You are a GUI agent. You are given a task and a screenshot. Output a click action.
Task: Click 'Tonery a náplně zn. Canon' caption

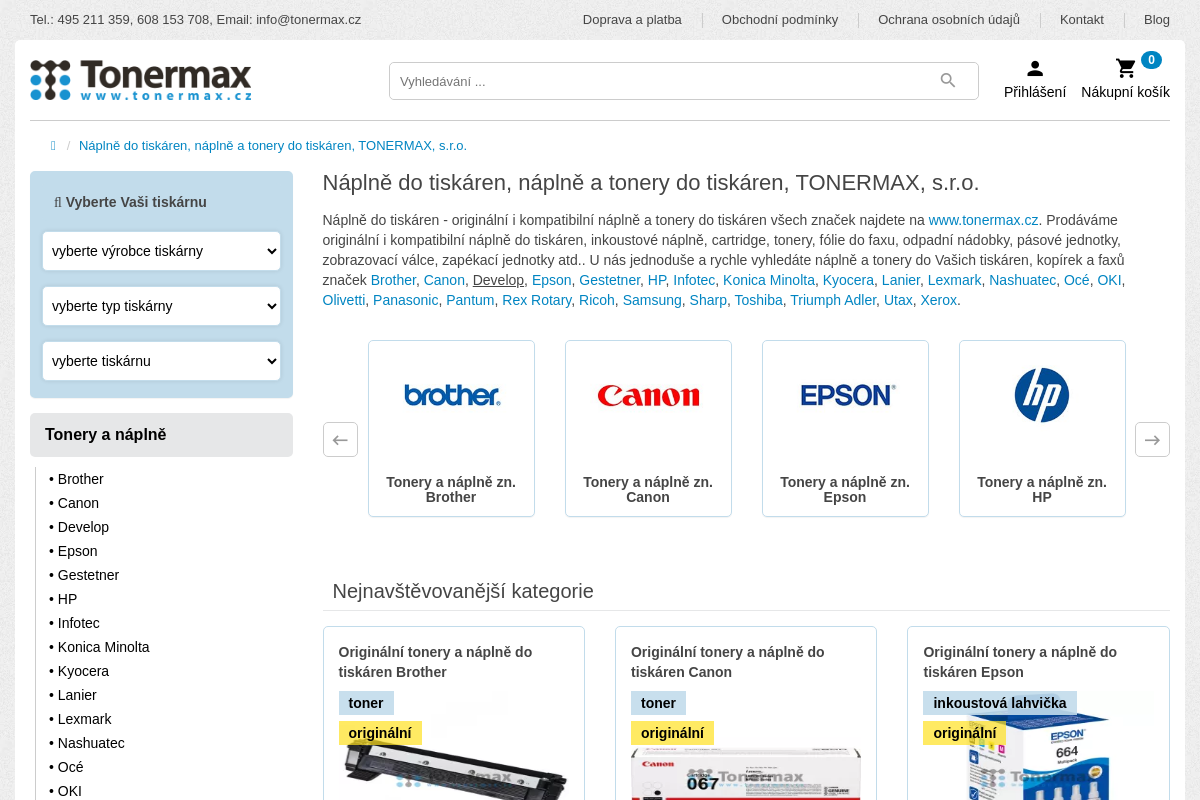[x=648, y=490]
